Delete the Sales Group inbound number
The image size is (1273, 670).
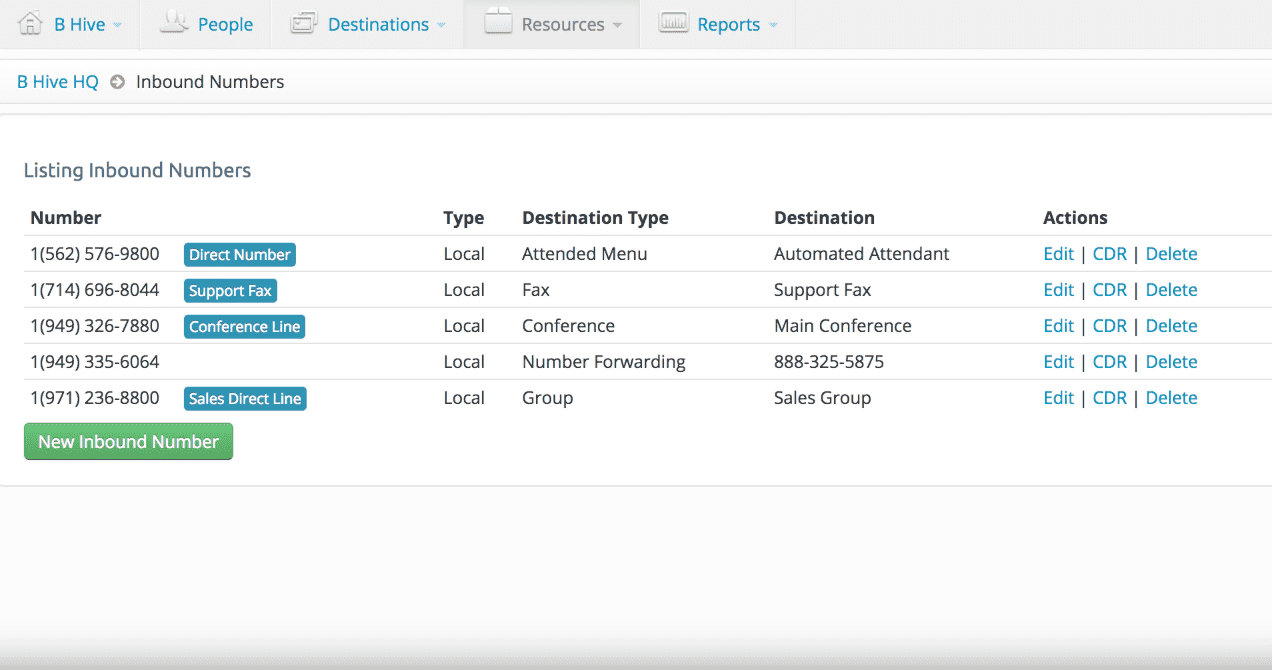(1171, 398)
